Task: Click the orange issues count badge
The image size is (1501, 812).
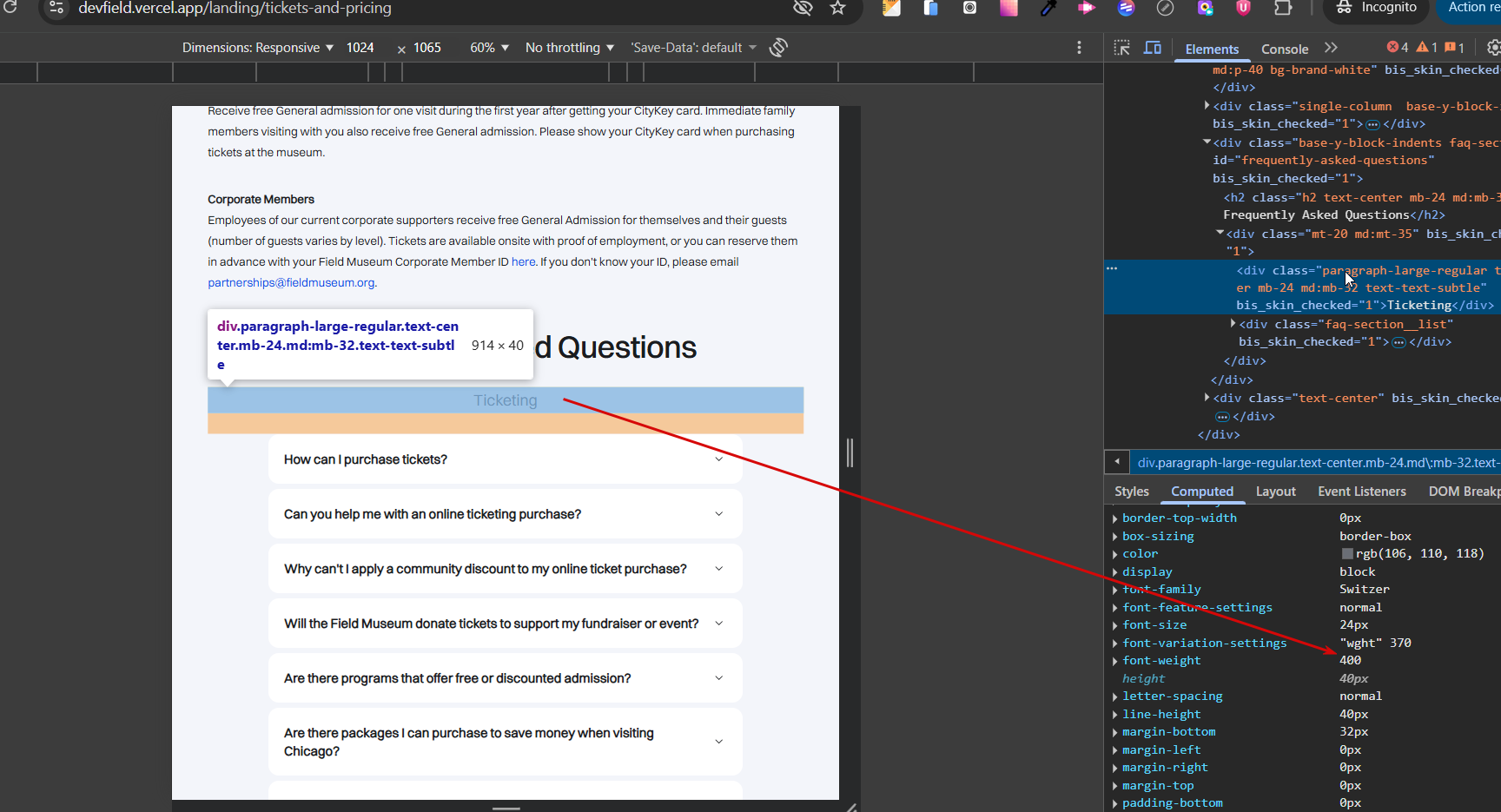Action: (x=1455, y=47)
